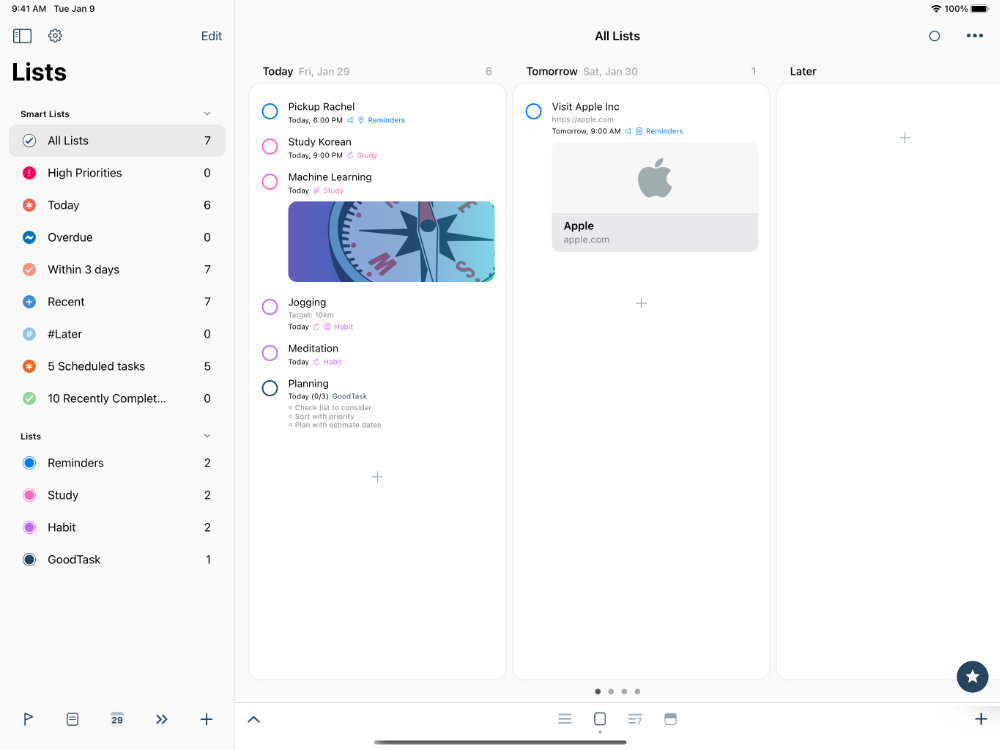Viewport: 1000px width, 750px height.
Task: Jump to second page indicator dot
Action: (x=611, y=691)
